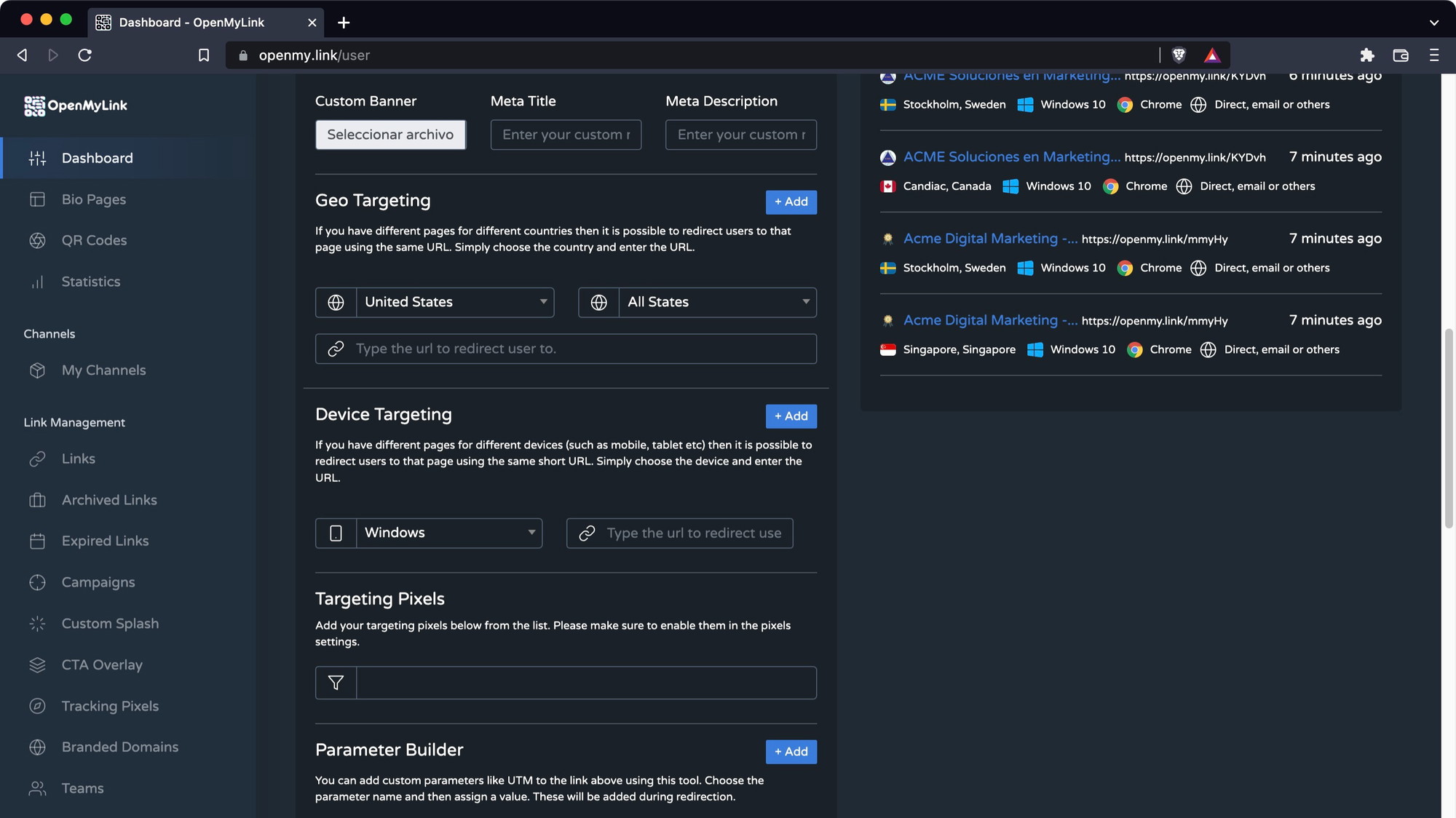
Task: Click ACME Soluciones favicon in Candiac entry
Action: click(x=887, y=157)
